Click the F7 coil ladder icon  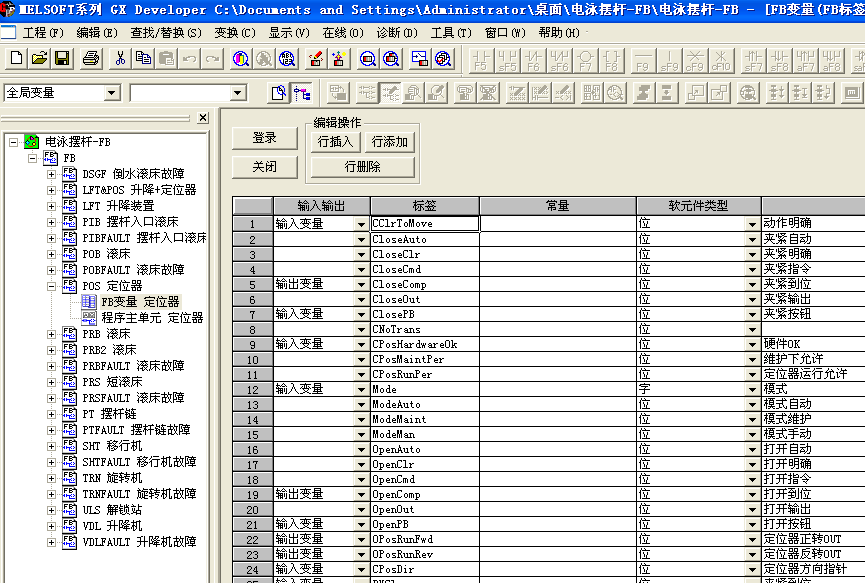(586, 60)
